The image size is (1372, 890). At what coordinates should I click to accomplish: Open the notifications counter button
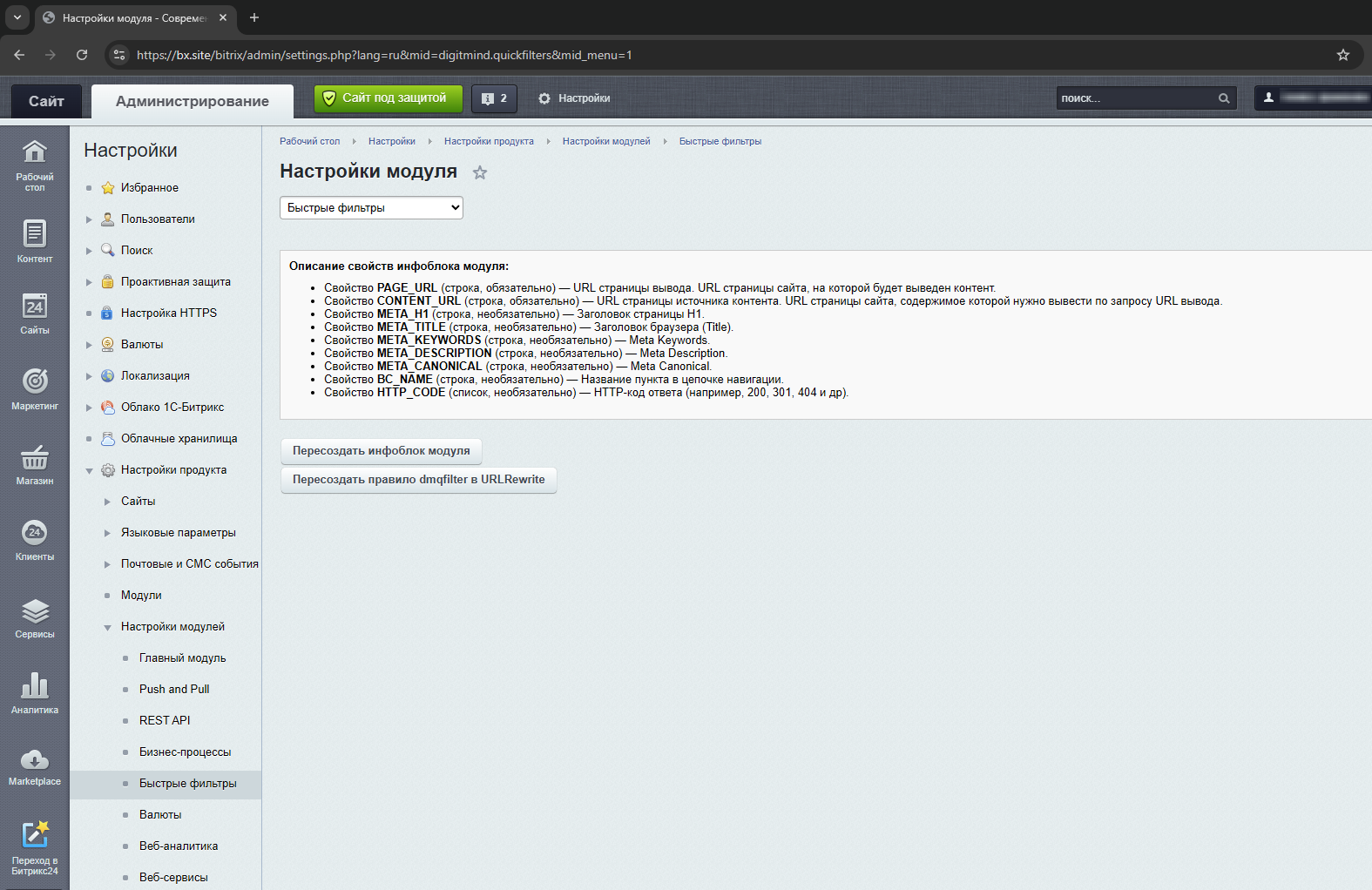(x=494, y=98)
